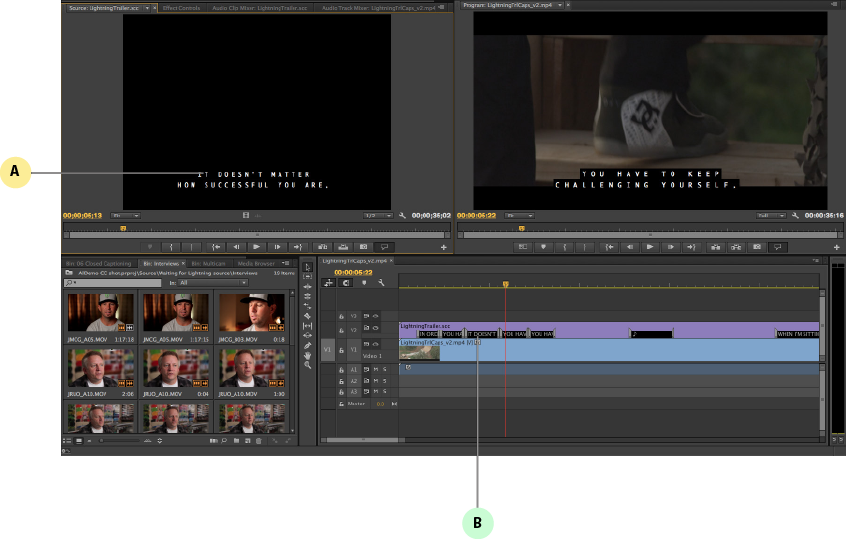Click Mark In in the Source monitor
846x539 pixels.
pyautogui.click(x=172, y=247)
